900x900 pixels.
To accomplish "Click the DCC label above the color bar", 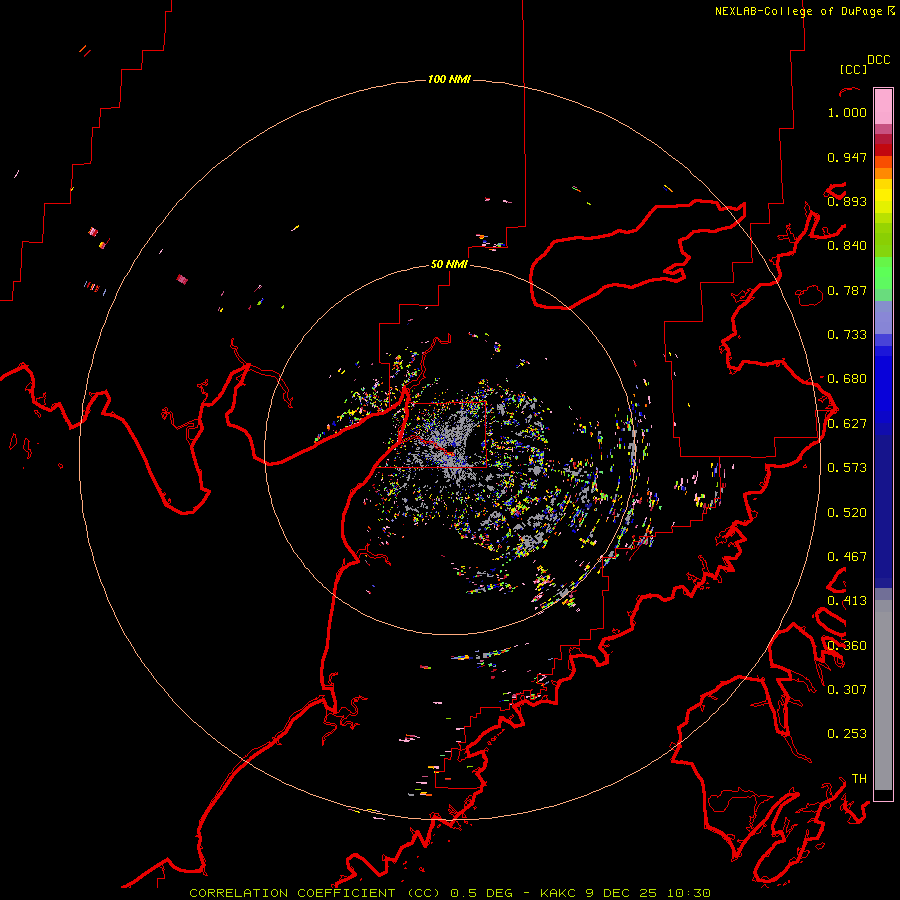I will tap(879, 60).
